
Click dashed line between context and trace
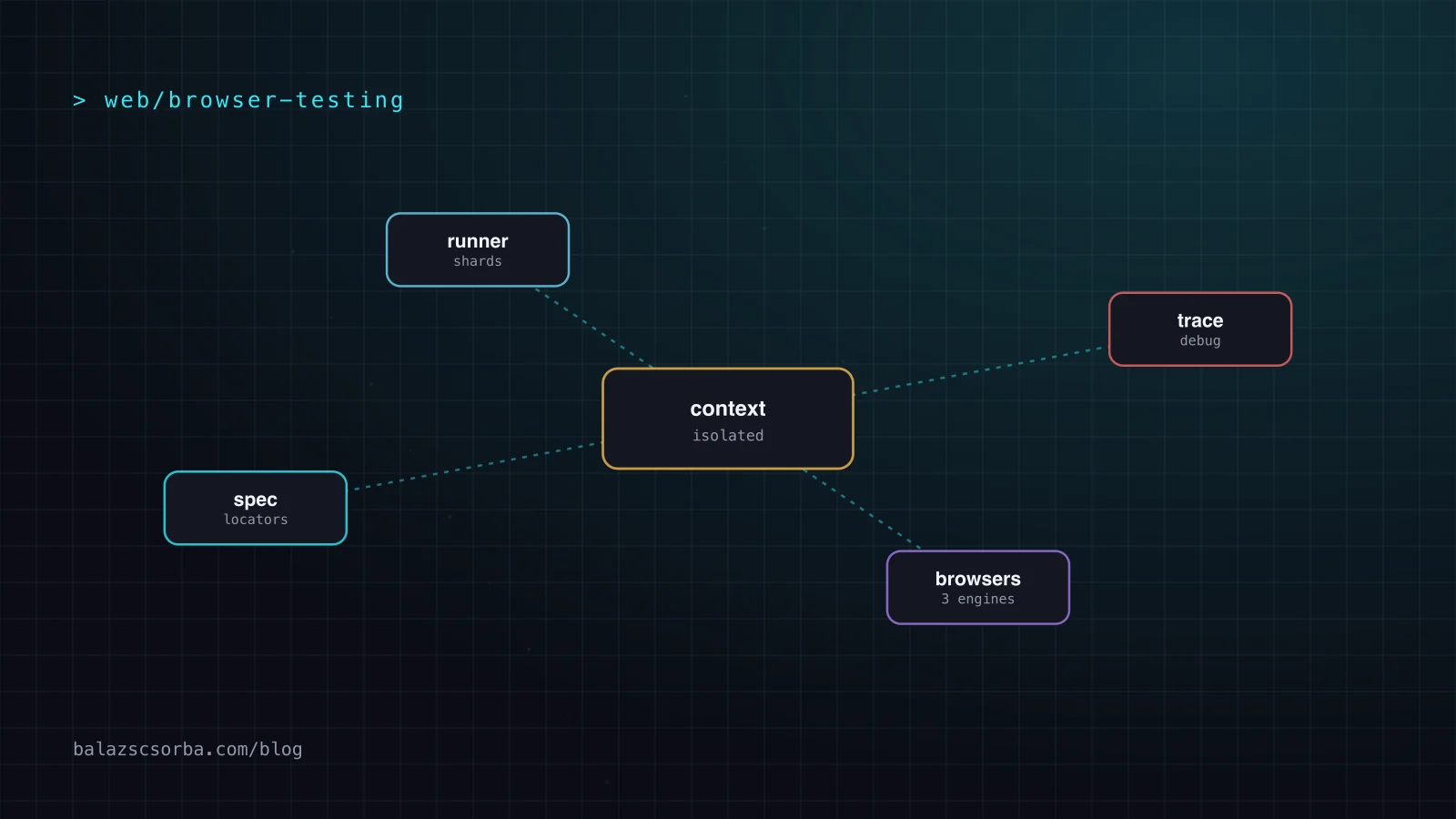[981, 370]
